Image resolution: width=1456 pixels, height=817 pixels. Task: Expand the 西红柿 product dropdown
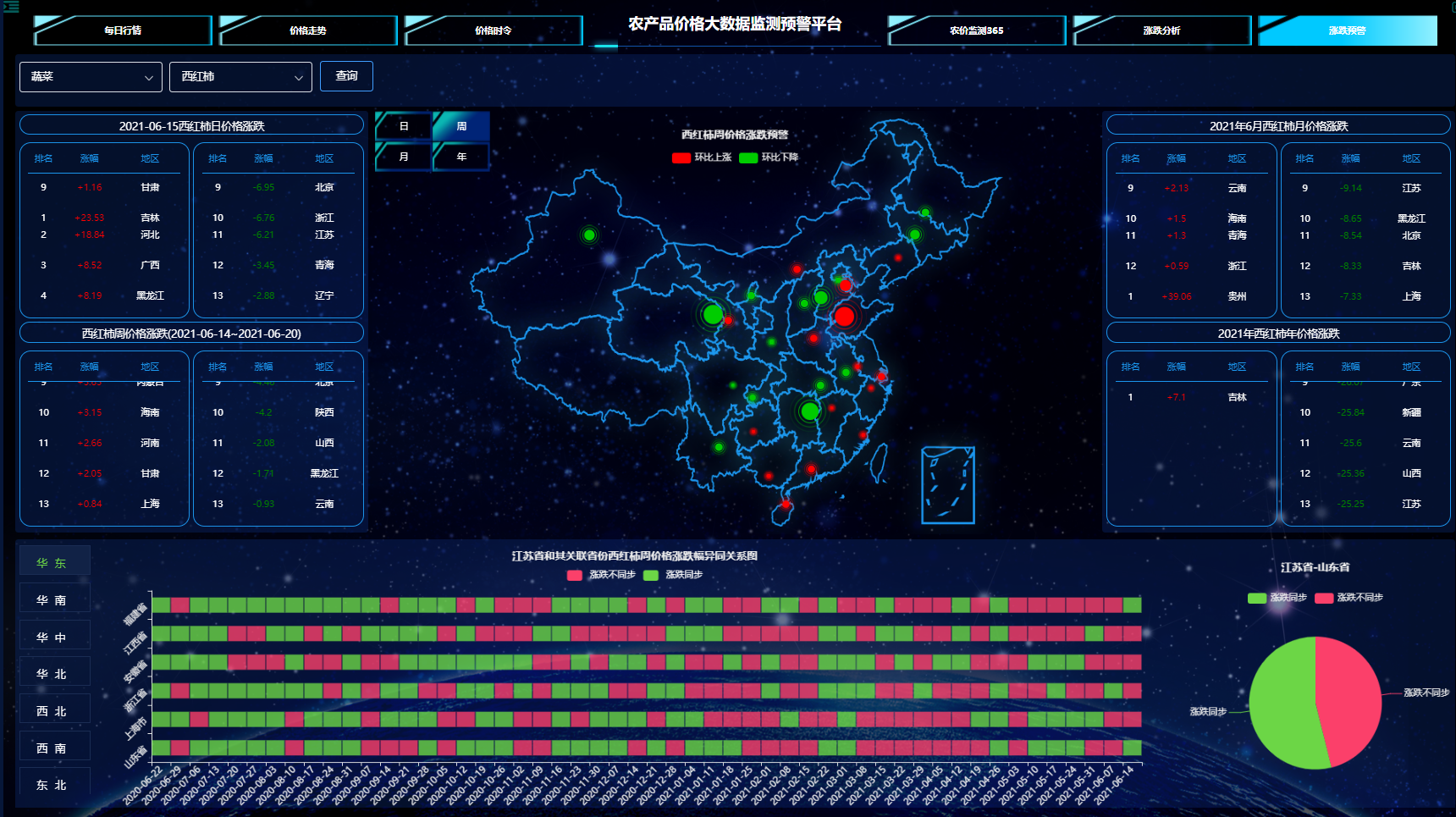pos(240,77)
